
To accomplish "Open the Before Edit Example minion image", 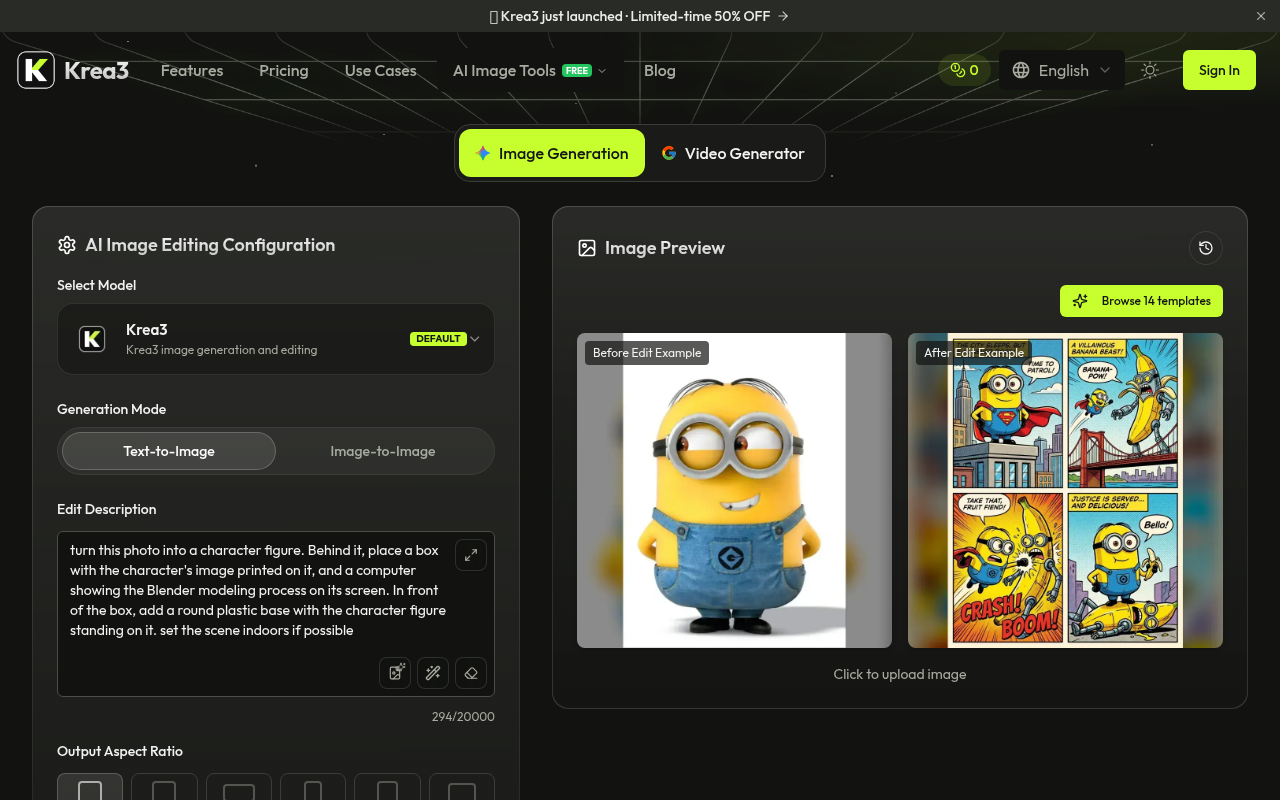I will coord(734,490).
